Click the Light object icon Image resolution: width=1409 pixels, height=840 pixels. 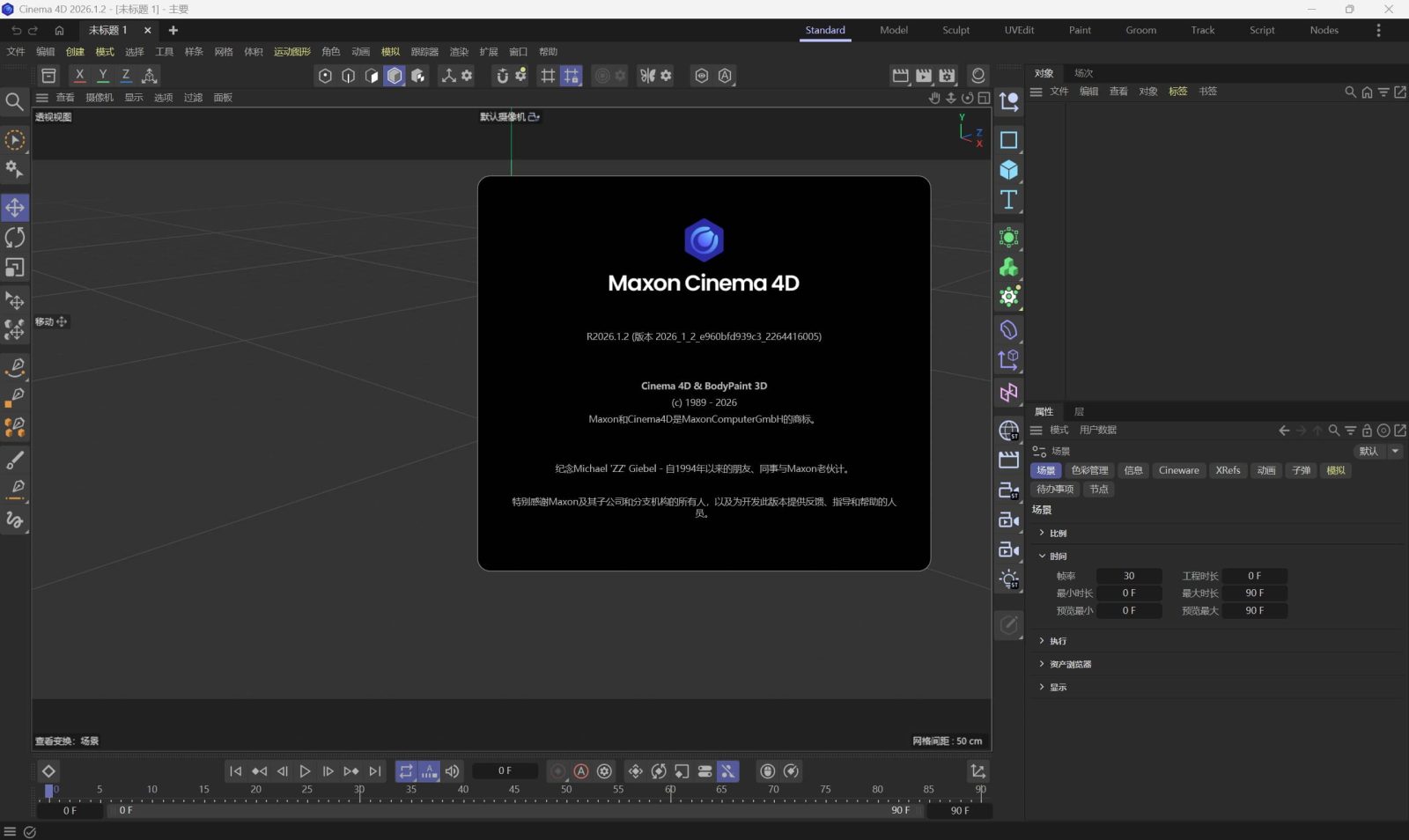tap(1009, 578)
